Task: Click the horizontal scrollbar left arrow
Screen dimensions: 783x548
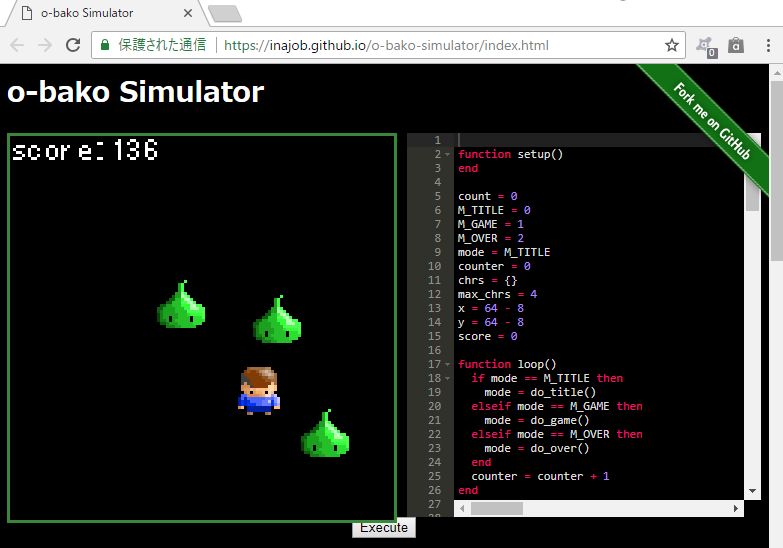Action: click(x=462, y=509)
